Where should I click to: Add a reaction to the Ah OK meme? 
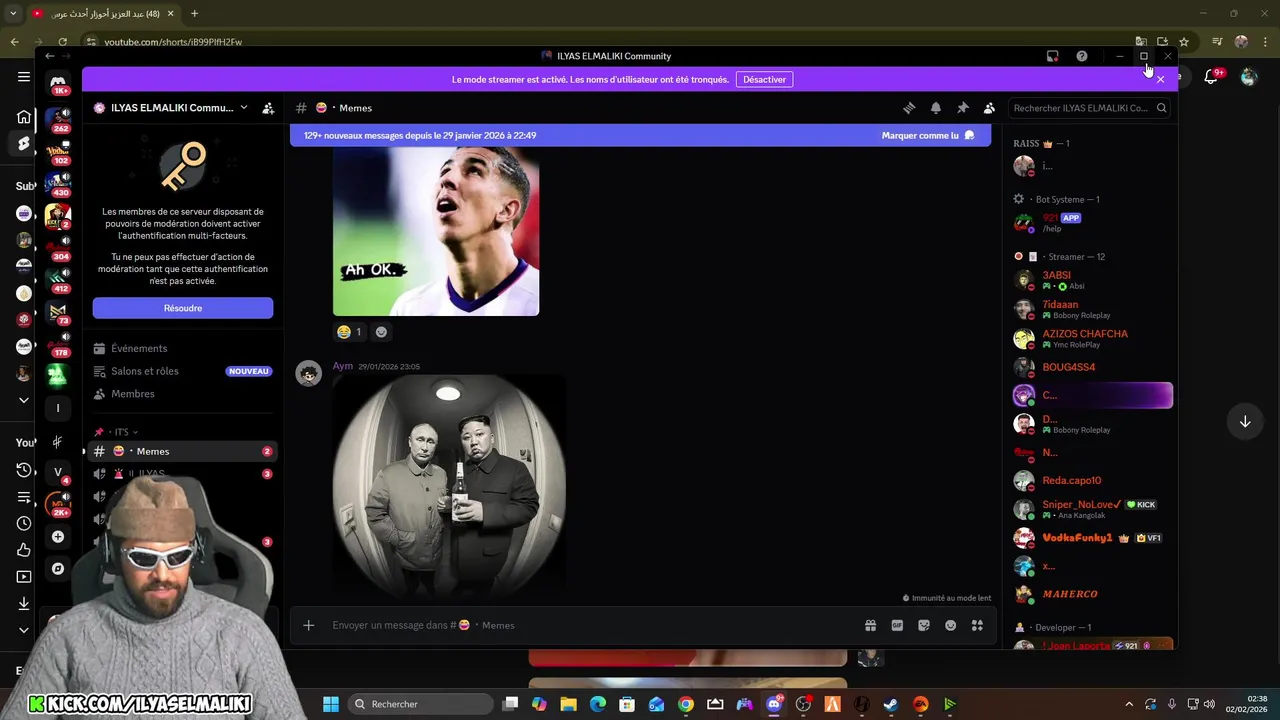coord(381,332)
